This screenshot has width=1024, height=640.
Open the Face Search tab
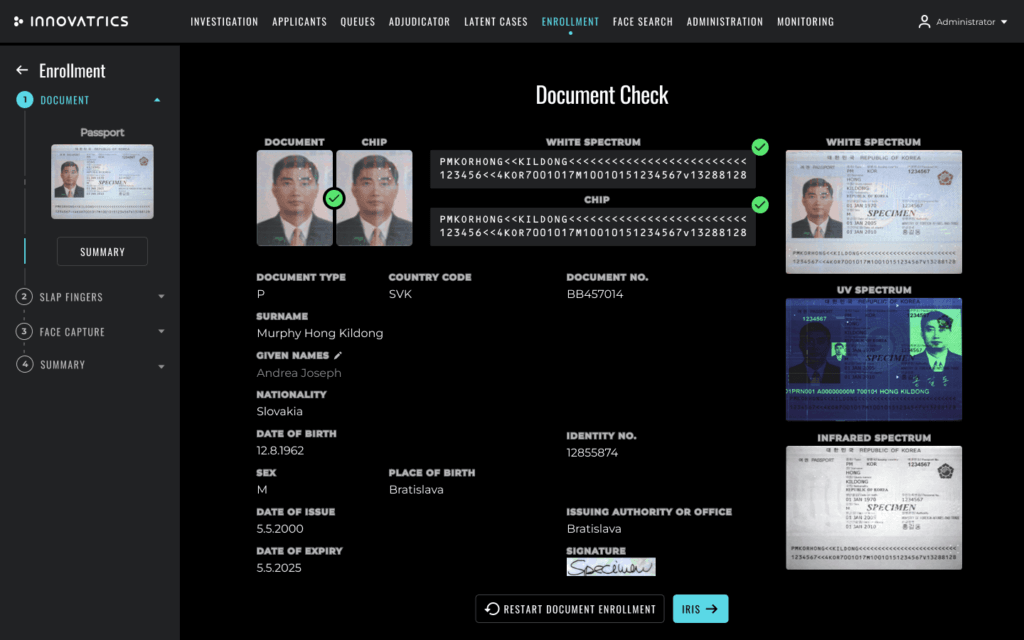[643, 22]
